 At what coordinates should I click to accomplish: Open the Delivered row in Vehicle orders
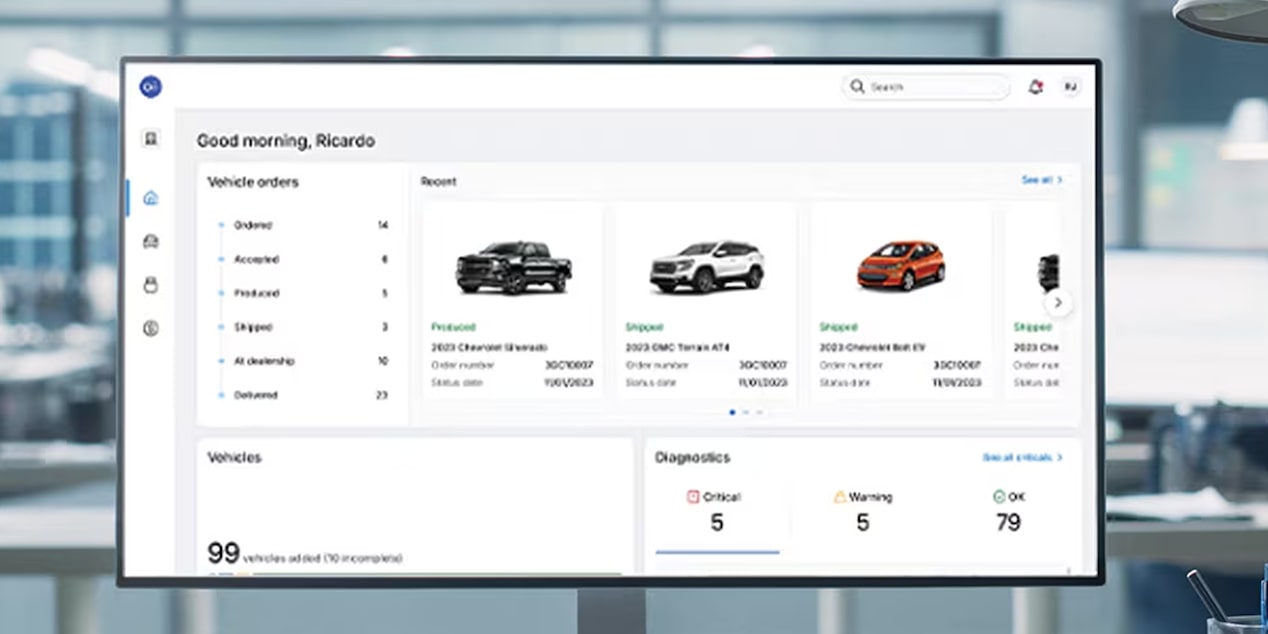pos(303,395)
